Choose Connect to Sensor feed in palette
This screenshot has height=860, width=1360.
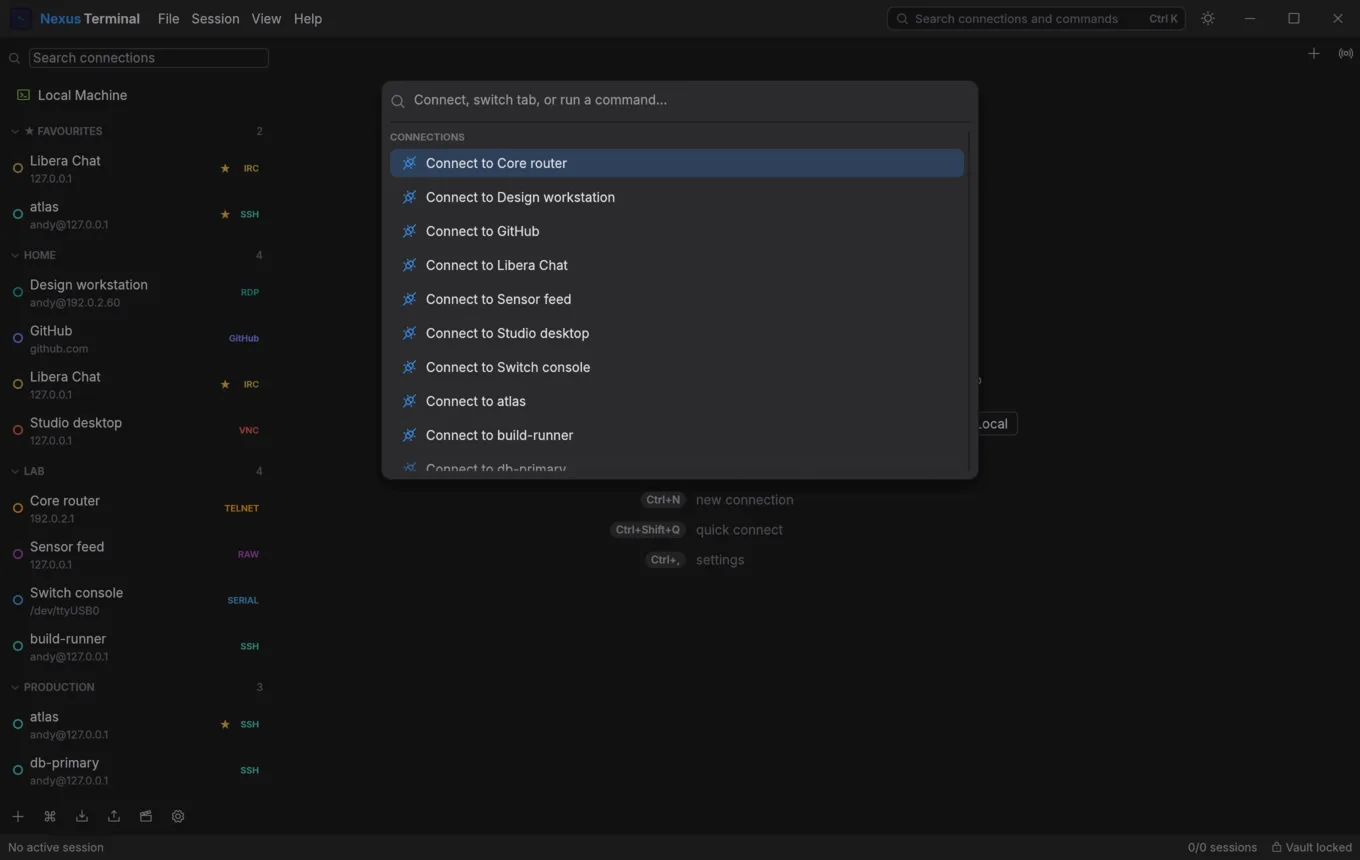point(677,299)
